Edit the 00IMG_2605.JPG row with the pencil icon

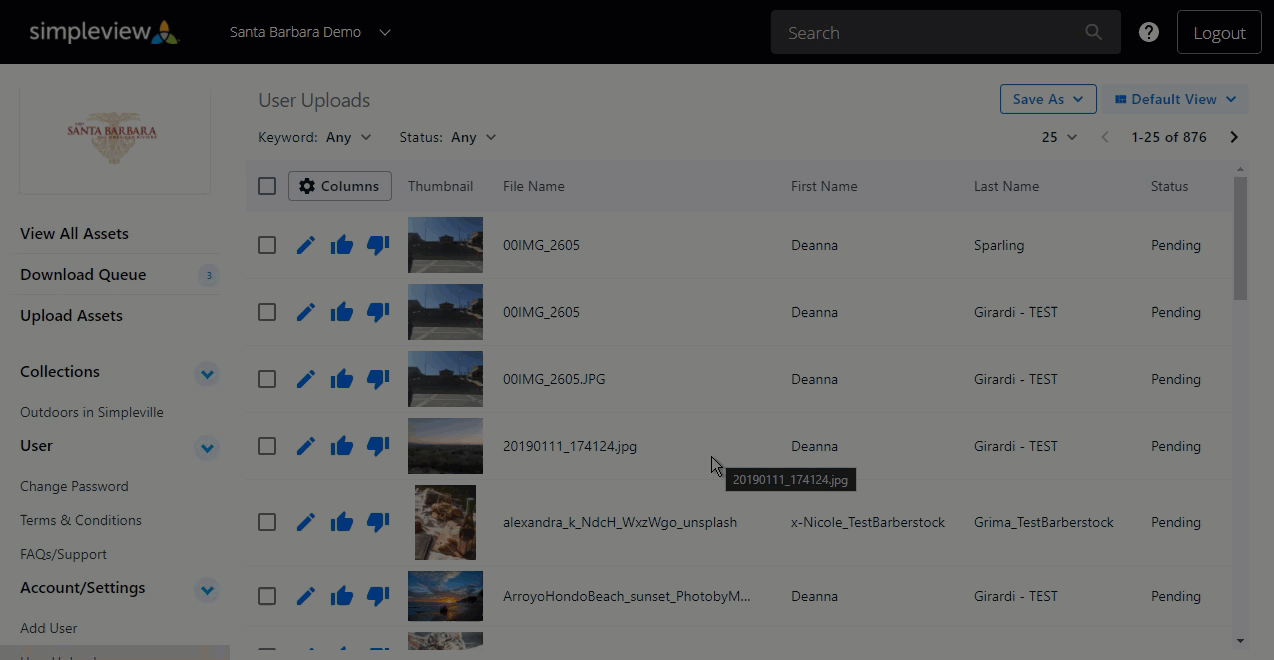pos(306,379)
